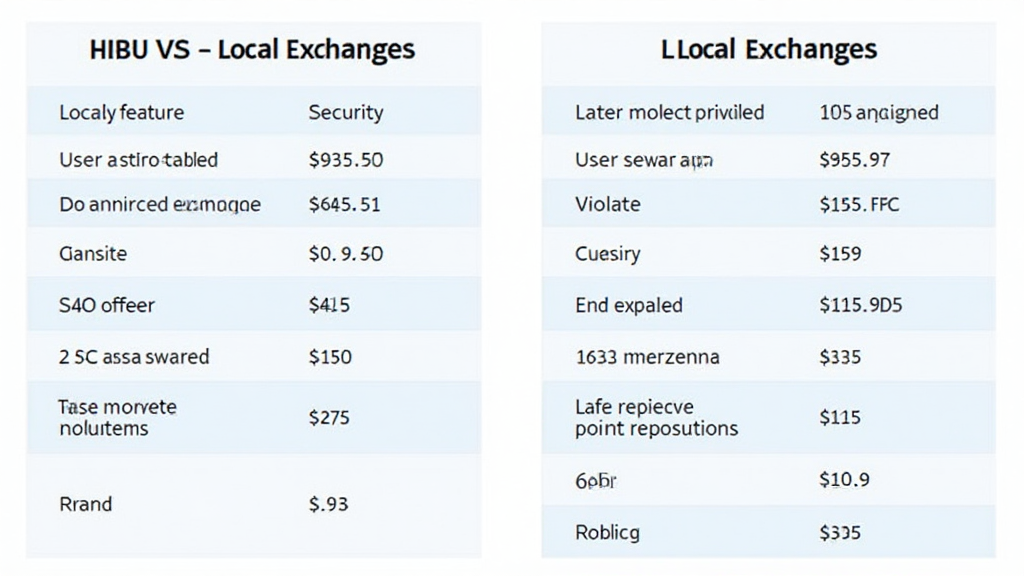Select the "1633 merzenna" row label

(647, 357)
